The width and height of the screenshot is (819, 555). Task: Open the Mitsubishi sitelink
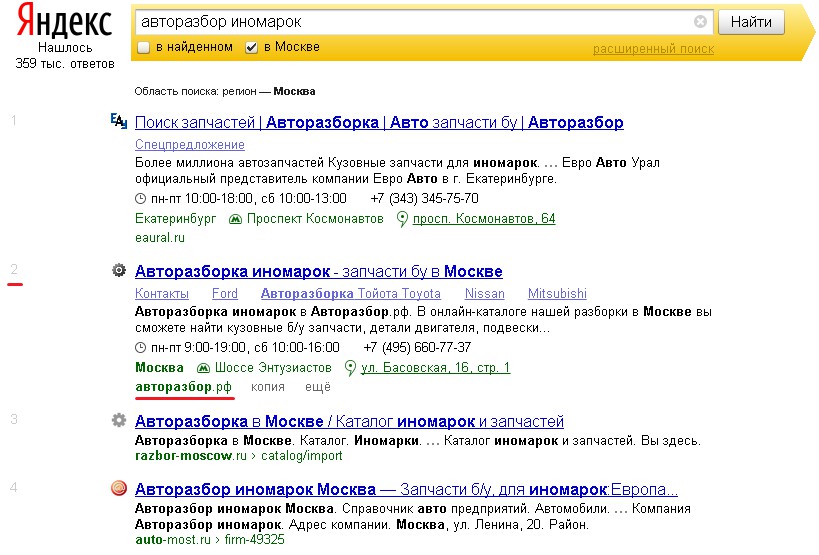click(557, 294)
